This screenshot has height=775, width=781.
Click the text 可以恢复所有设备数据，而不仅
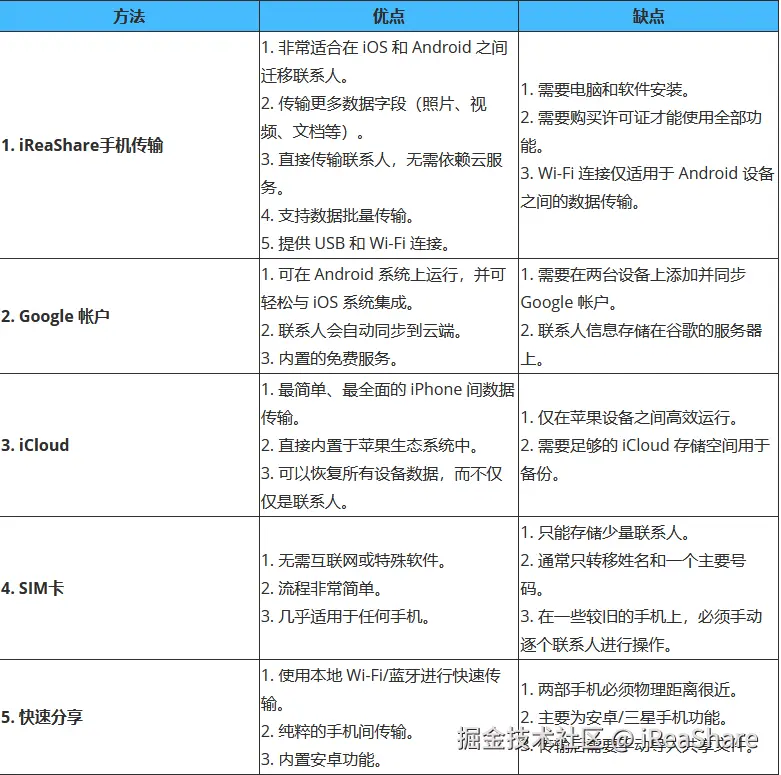390,473
